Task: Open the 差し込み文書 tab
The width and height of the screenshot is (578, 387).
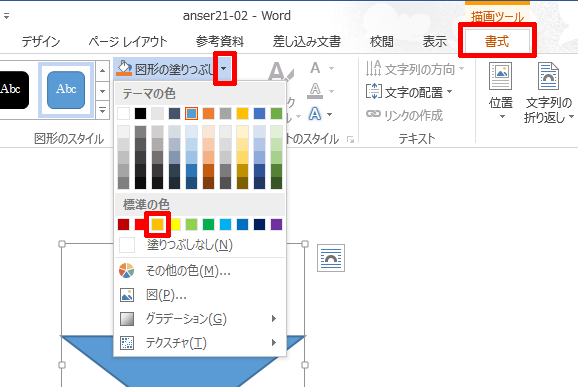Action: click(x=307, y=41)
